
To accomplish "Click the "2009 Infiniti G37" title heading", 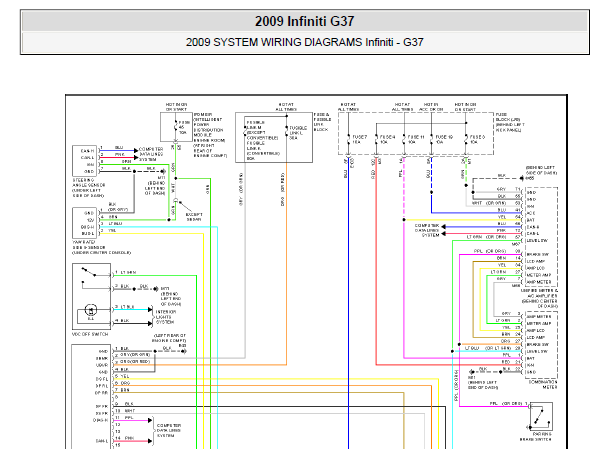I will pos(304,21).
